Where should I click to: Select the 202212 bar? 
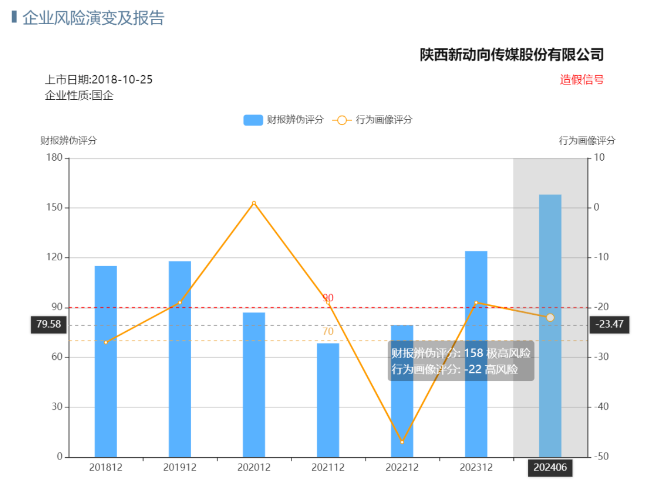pyautogui.click(x=402, y=391)
